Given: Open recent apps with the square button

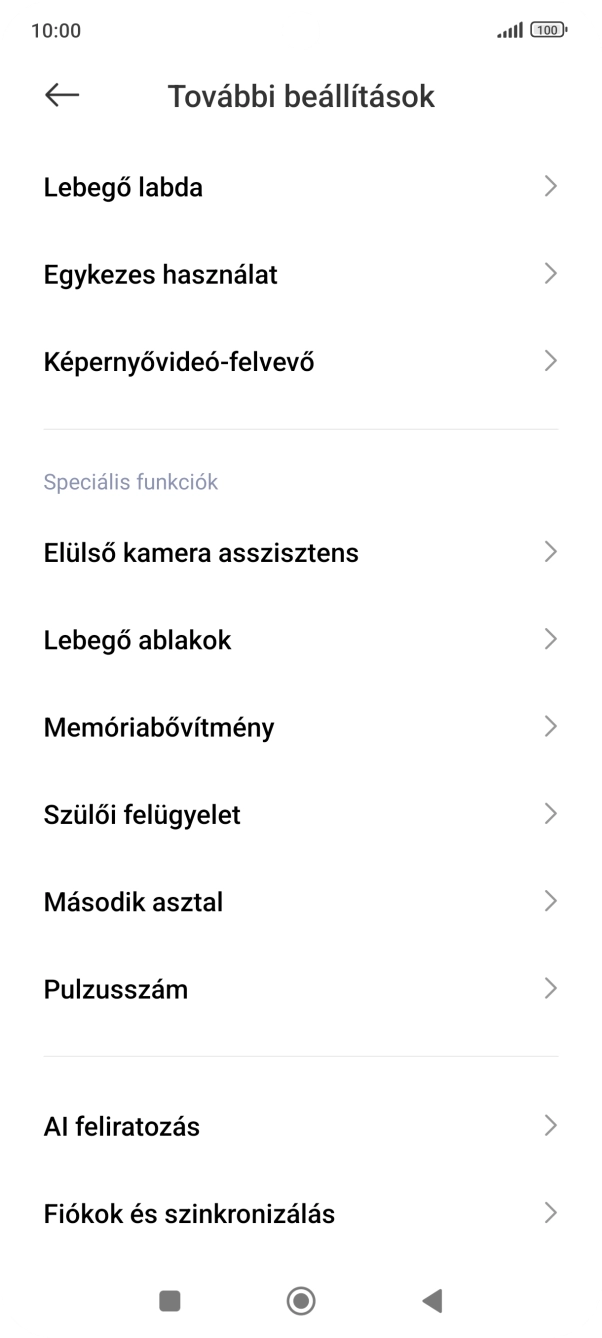Looking at the screenshot, I should [169, 1300].
